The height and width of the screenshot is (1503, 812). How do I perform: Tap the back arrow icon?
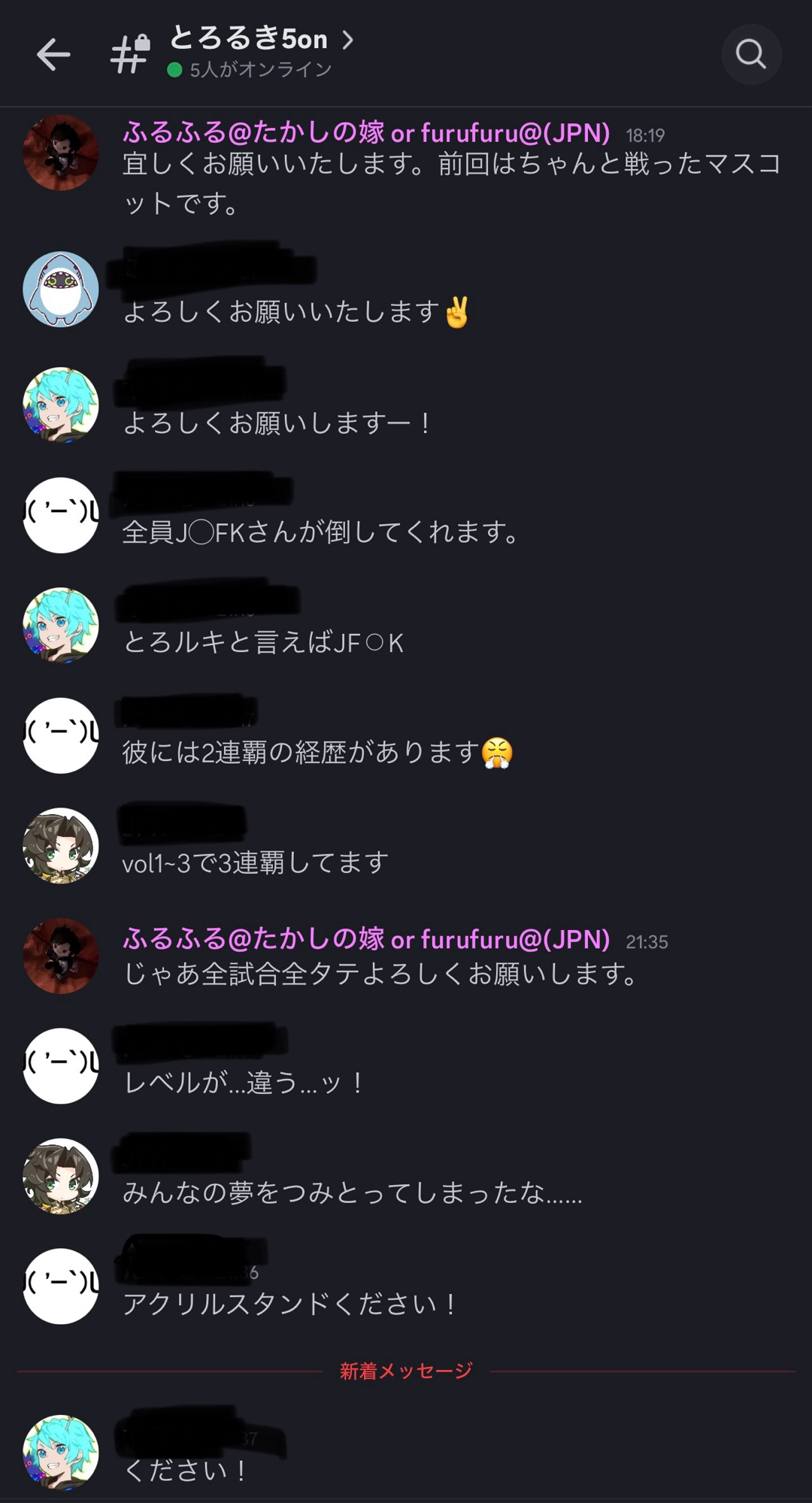(53, 54)
